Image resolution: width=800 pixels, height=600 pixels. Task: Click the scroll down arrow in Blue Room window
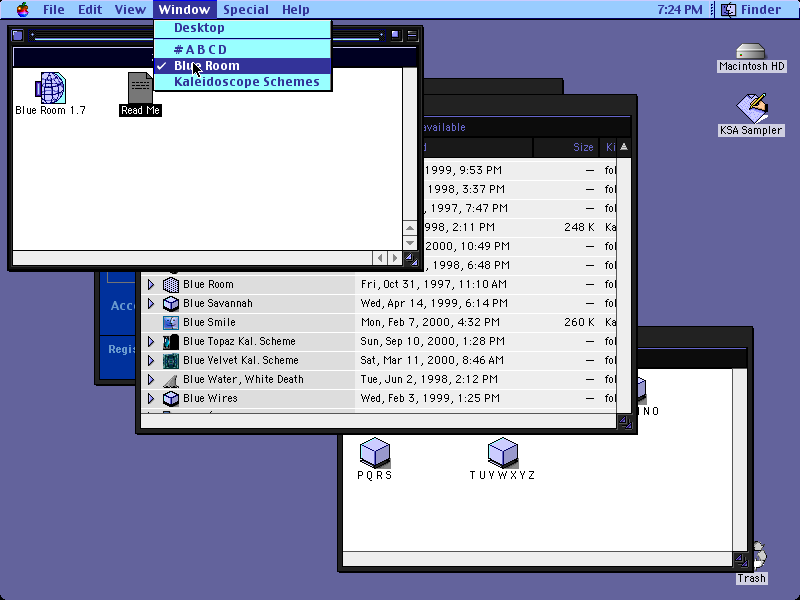click(410, 242)
